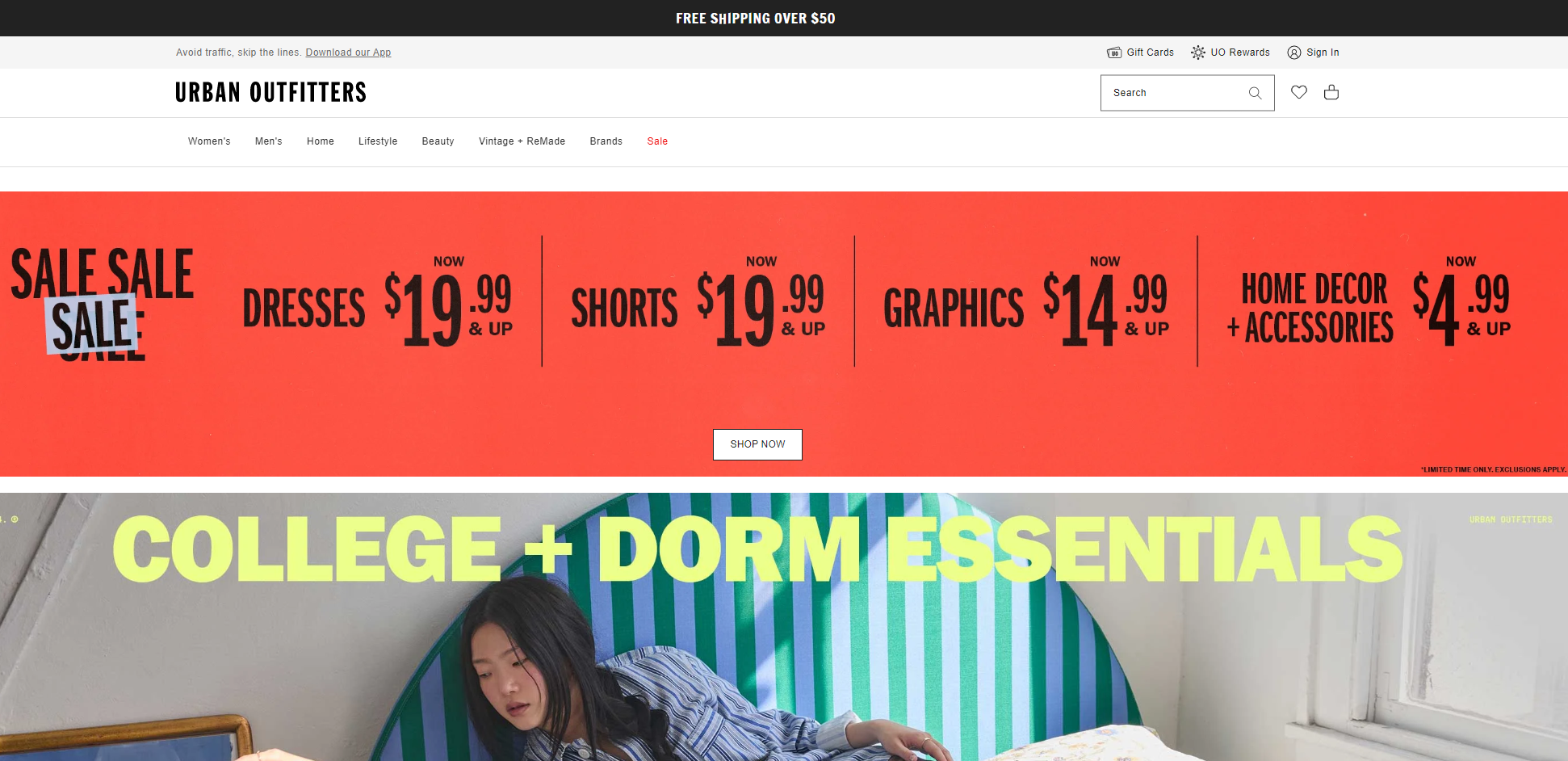Click the search magnifier icon

click(1254, 93)
